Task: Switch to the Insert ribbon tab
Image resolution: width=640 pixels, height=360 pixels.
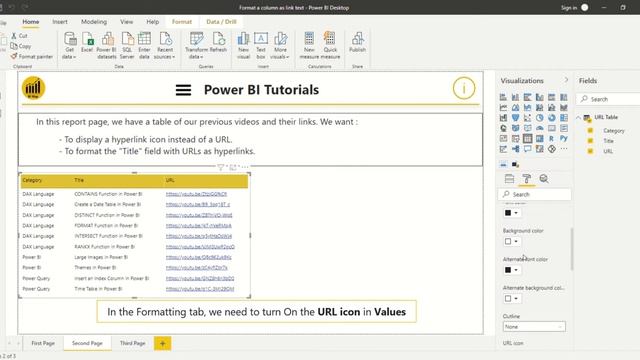Action: point(60,22)
